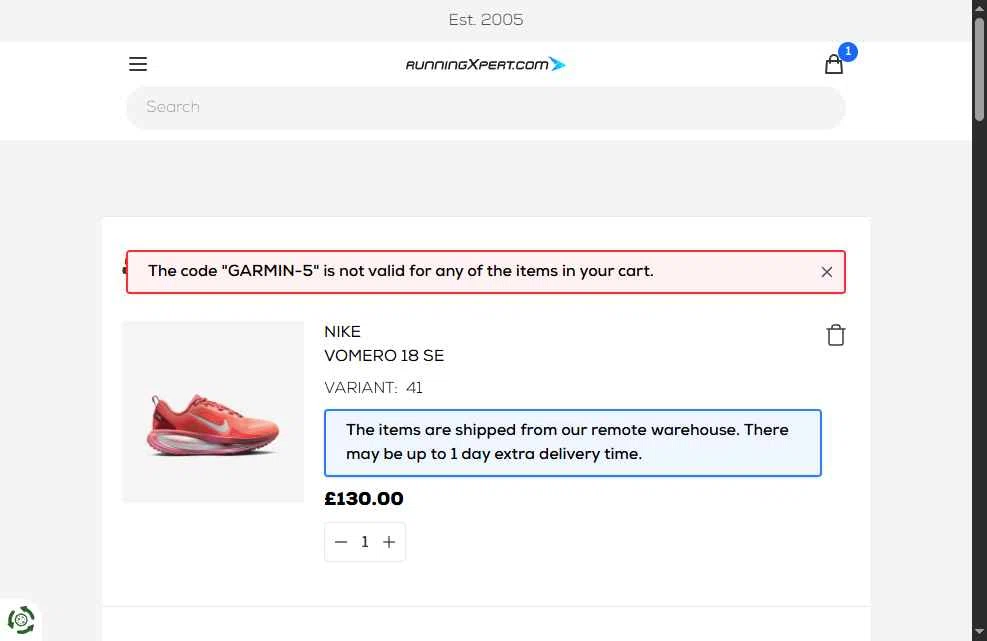Click the Est. 2005 banner text
The width and height of the screenshot is (987, 641).
(x=485, y=20)
